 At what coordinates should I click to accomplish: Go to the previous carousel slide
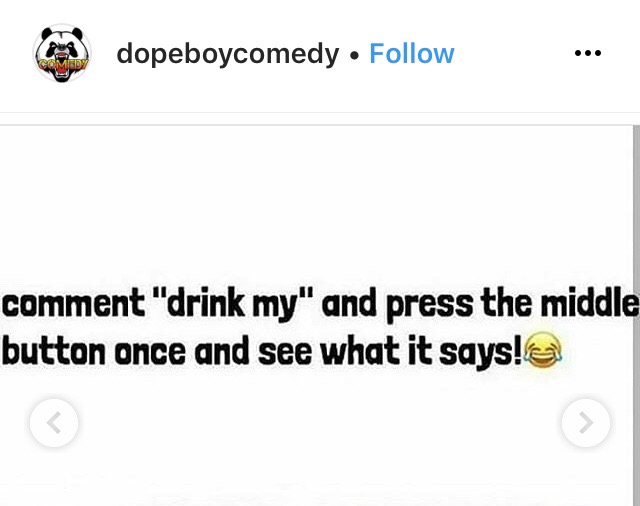click(54, 423)
